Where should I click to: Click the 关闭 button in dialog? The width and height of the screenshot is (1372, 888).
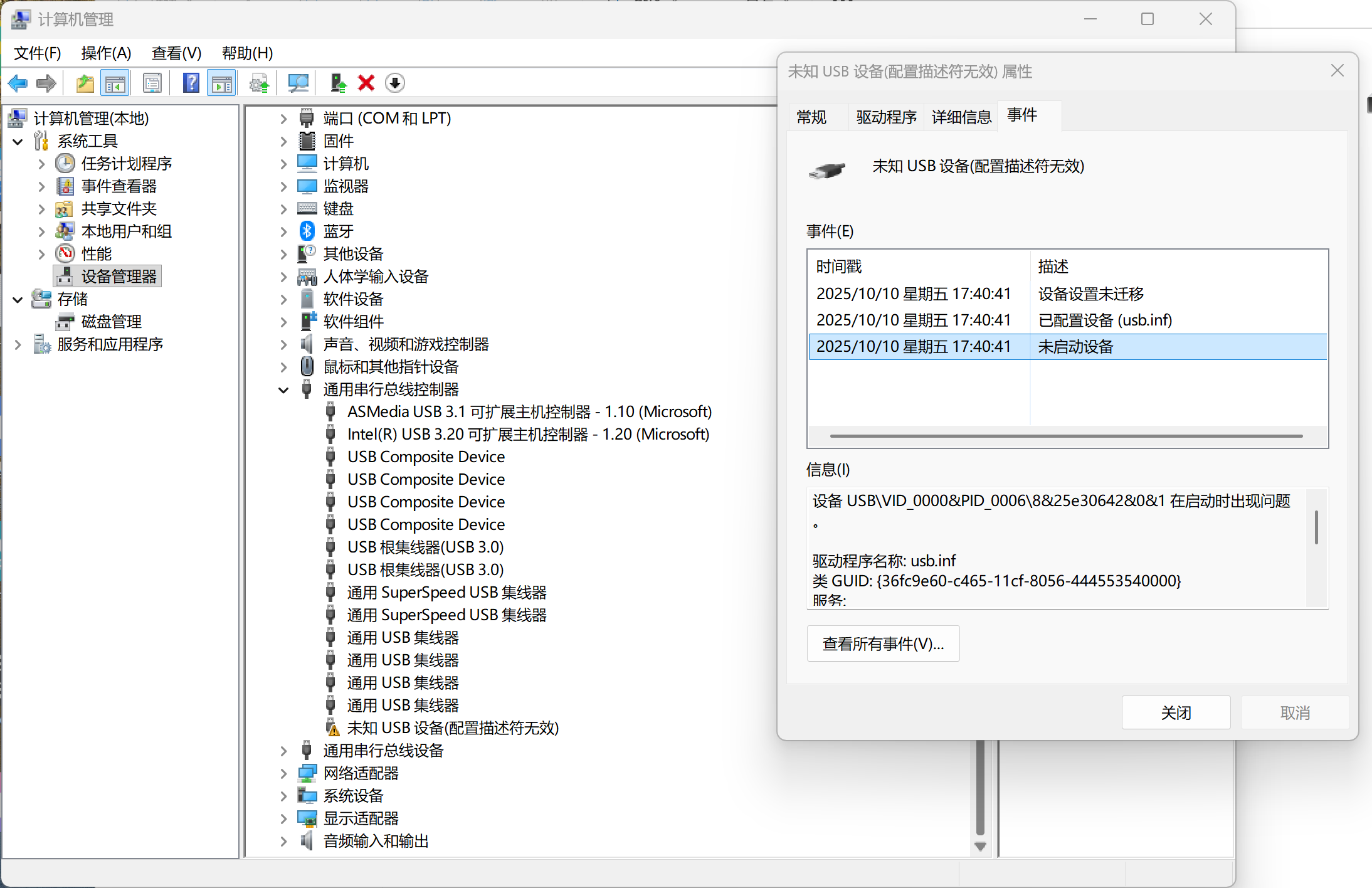[x=1175, y=712]
